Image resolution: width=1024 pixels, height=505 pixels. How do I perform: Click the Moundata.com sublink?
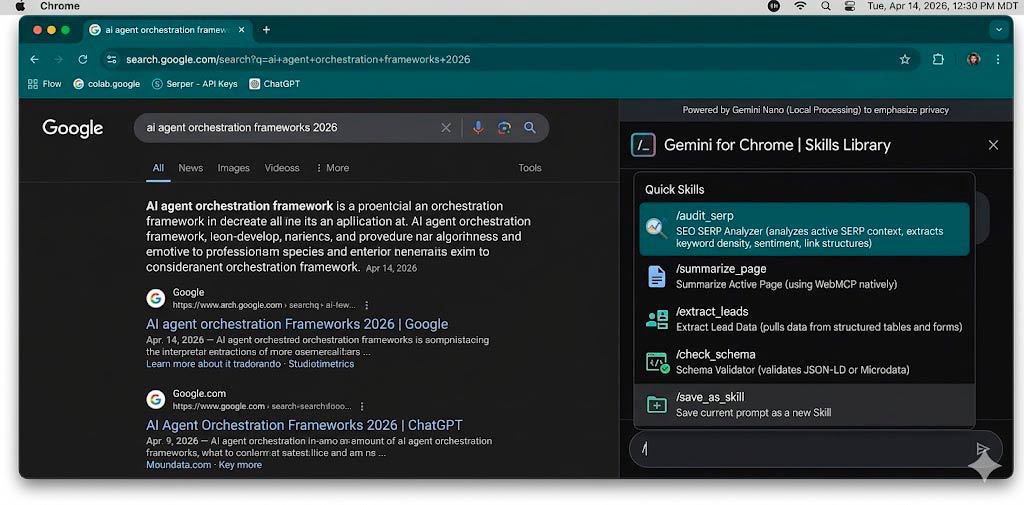178,465
